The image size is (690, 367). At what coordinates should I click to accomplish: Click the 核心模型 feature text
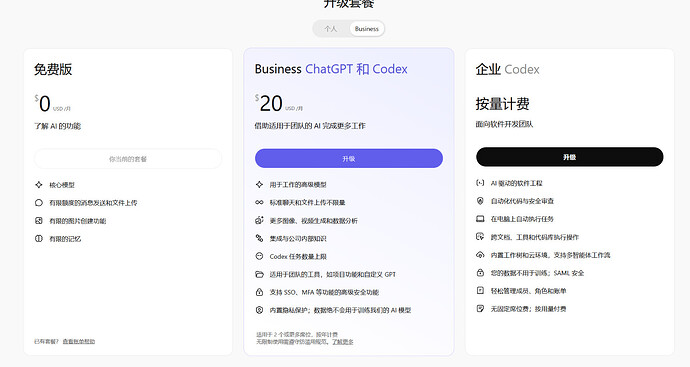(62, 185)
